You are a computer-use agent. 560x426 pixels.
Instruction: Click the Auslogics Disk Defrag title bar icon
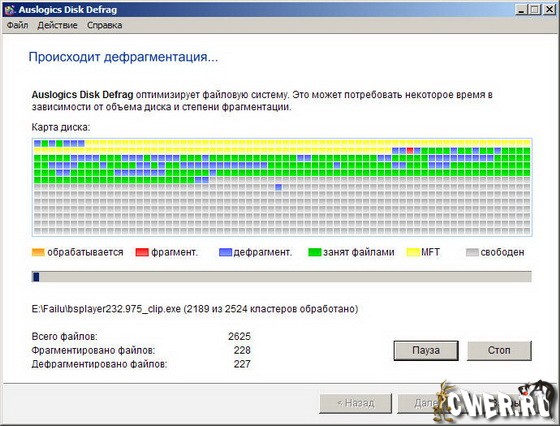coord(9,10)
